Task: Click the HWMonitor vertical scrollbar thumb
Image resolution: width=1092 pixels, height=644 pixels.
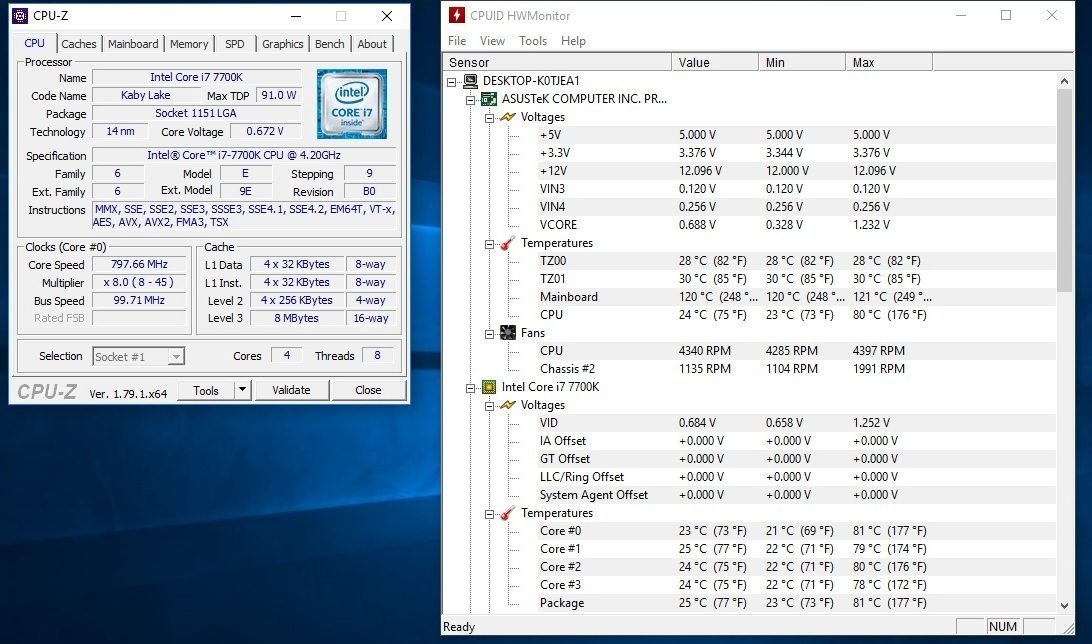Action: pos(1064,190)
